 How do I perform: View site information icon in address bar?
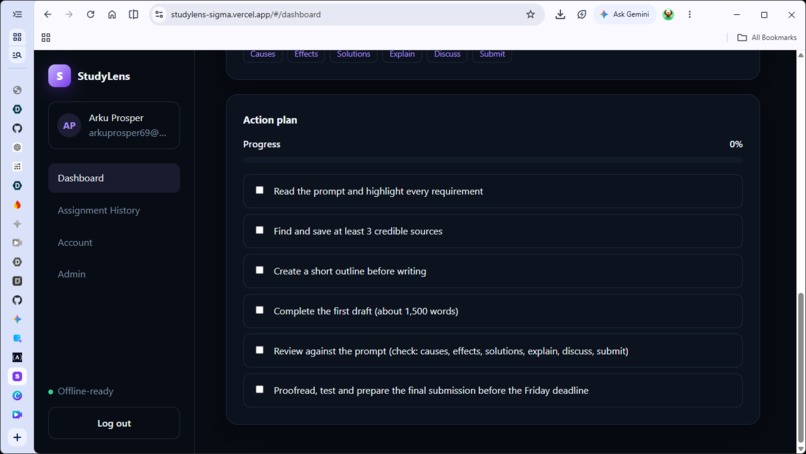click(x=159, y=14)
